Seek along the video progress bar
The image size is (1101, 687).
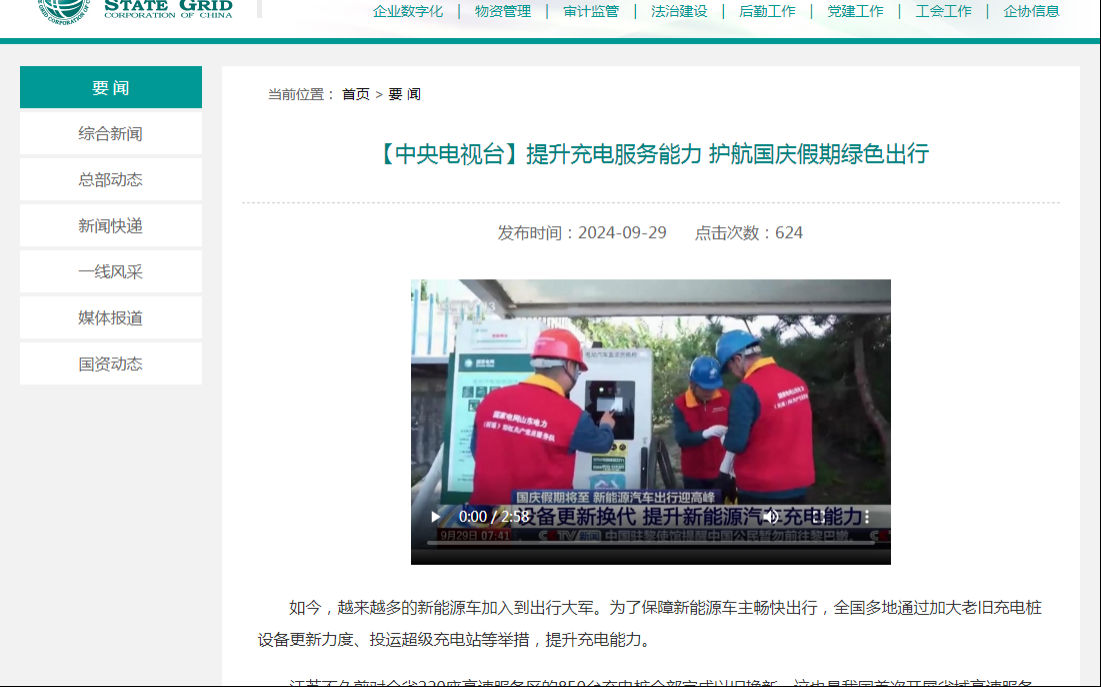(x=650, y=542)
